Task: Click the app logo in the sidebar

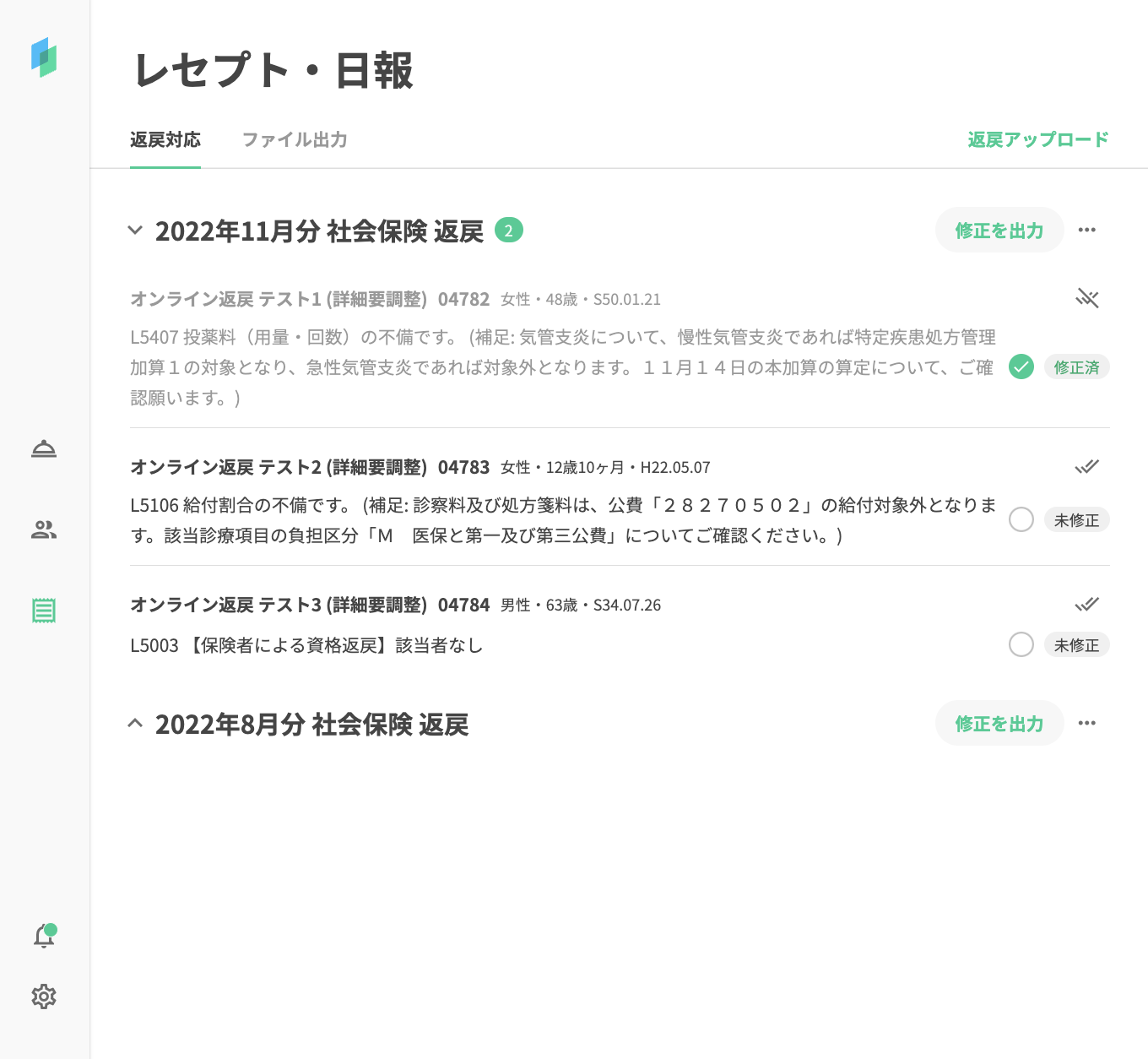Action: (x=44, y=57)
